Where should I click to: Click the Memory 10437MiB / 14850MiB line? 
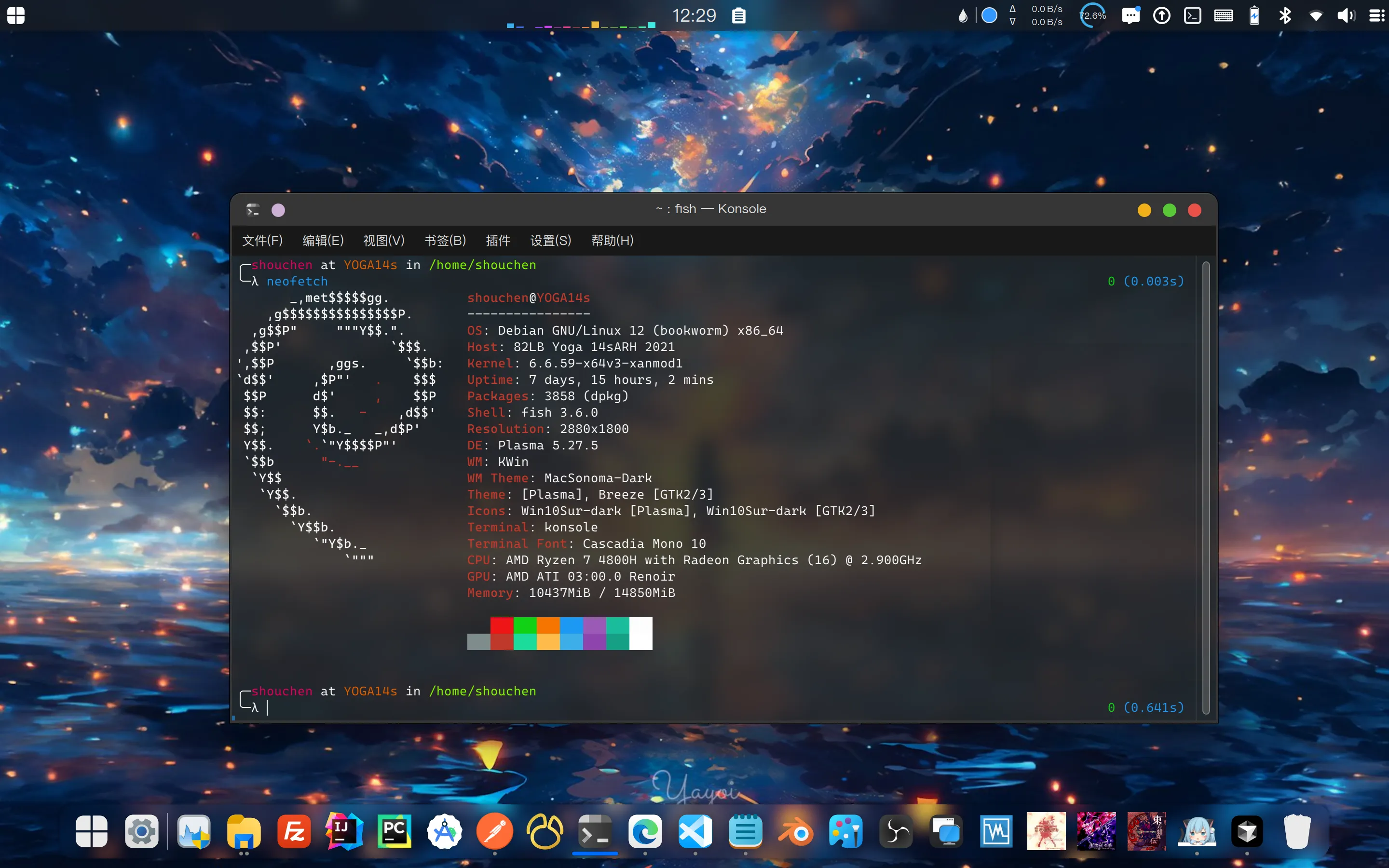tap(571, 593)
